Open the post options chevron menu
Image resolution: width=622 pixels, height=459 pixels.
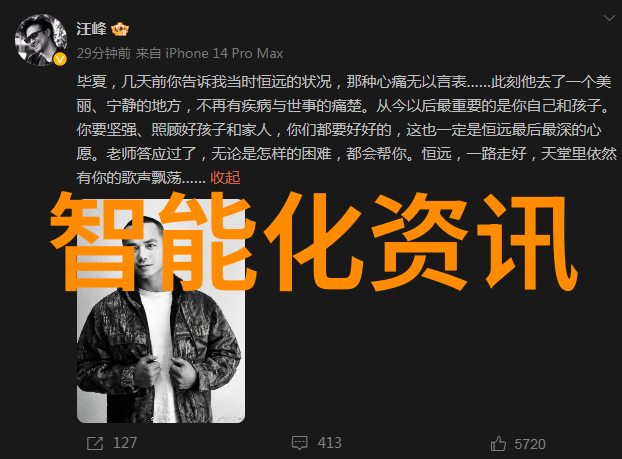[x=609, y=18]
